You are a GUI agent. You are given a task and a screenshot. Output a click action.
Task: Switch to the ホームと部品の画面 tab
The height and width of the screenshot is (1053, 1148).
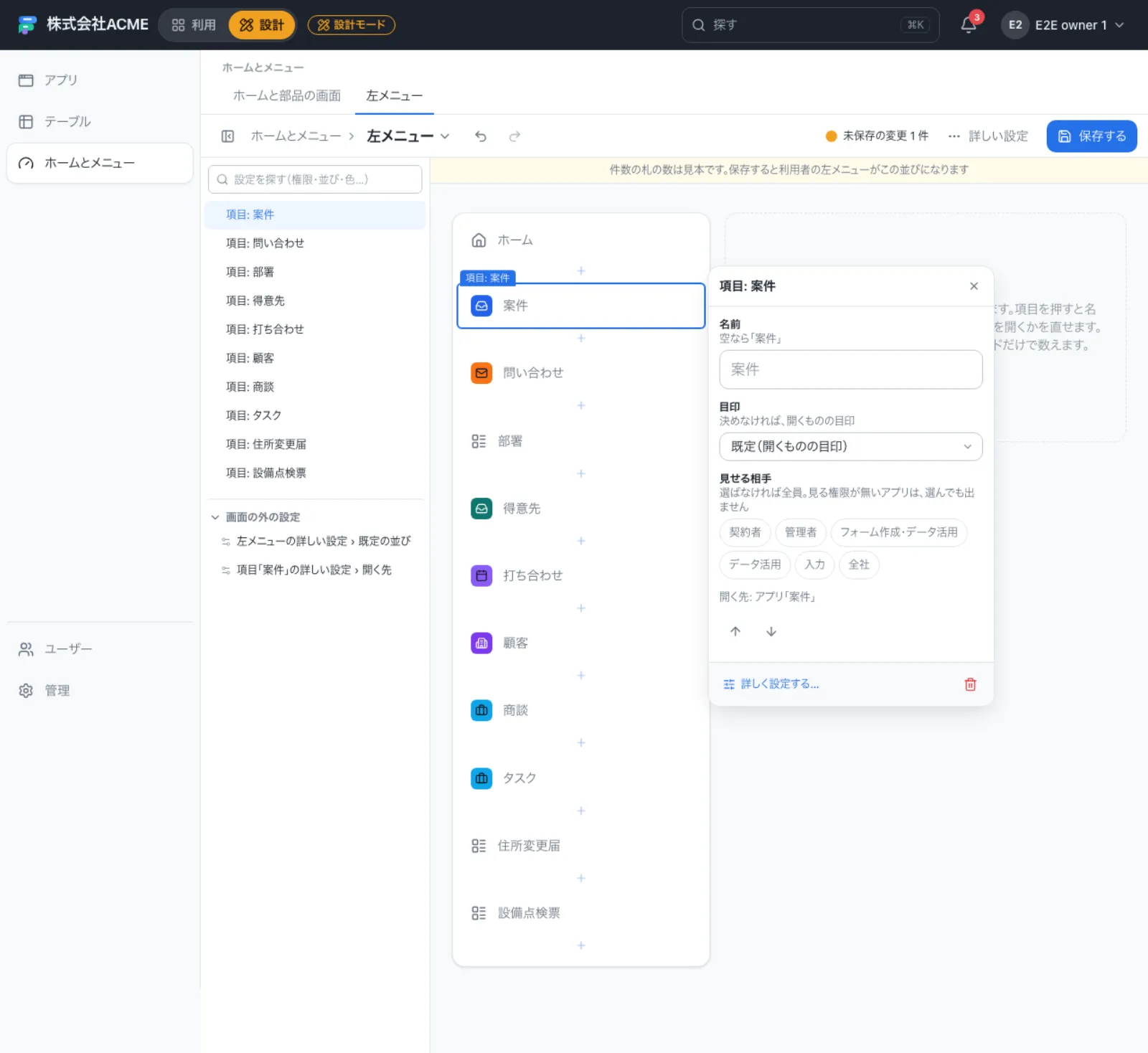pos(287,95)
